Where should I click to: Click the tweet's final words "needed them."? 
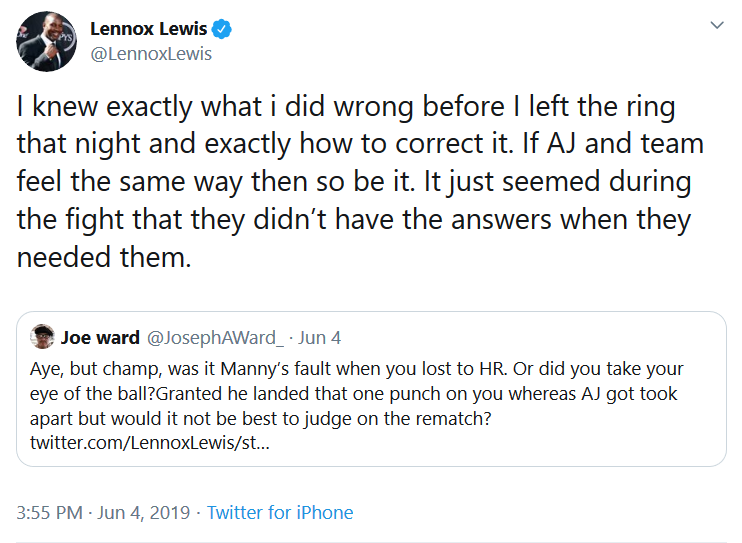(102, 257)
